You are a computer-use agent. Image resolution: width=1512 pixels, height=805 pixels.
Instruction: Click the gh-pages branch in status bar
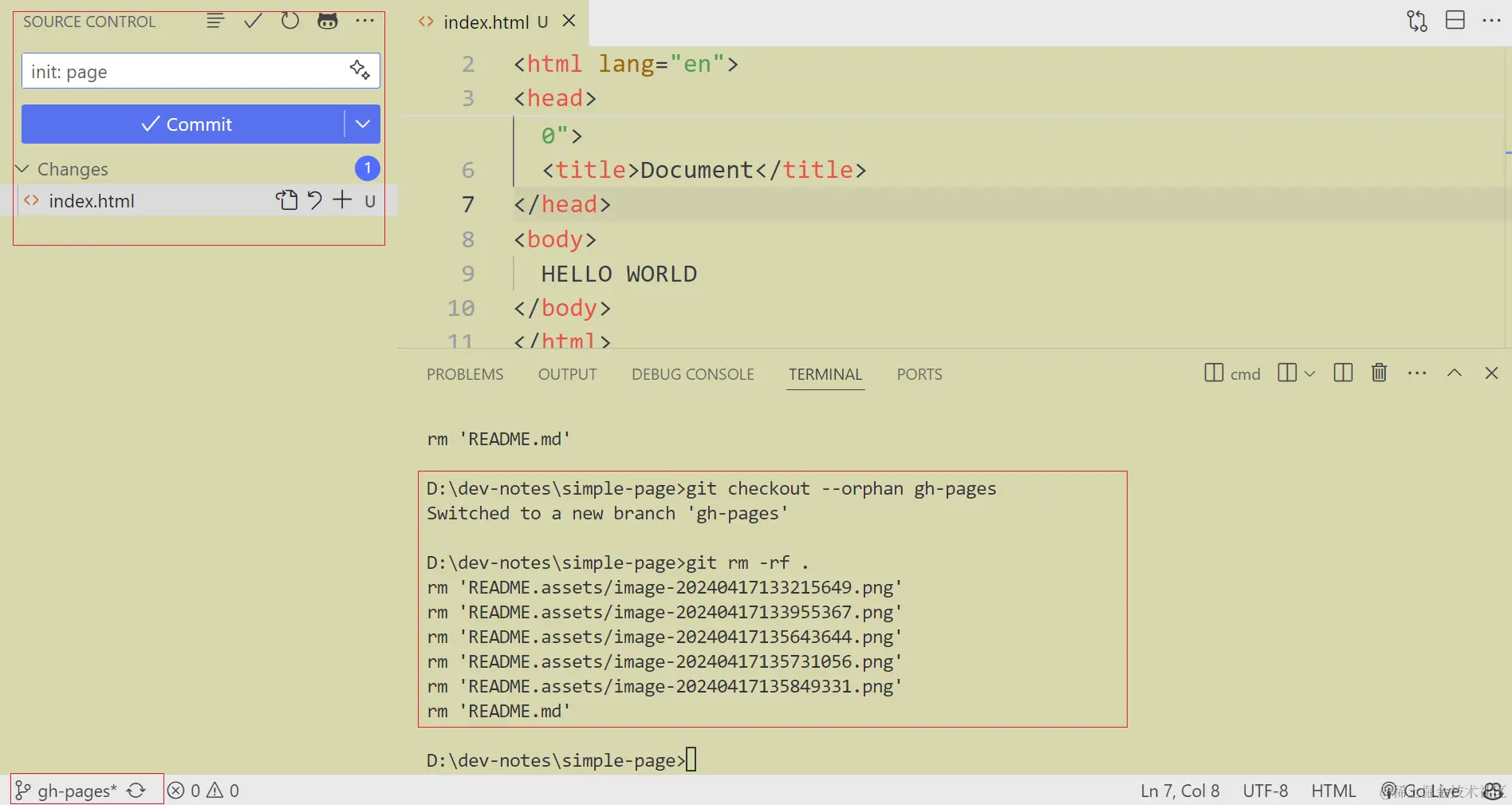[67, 791]
